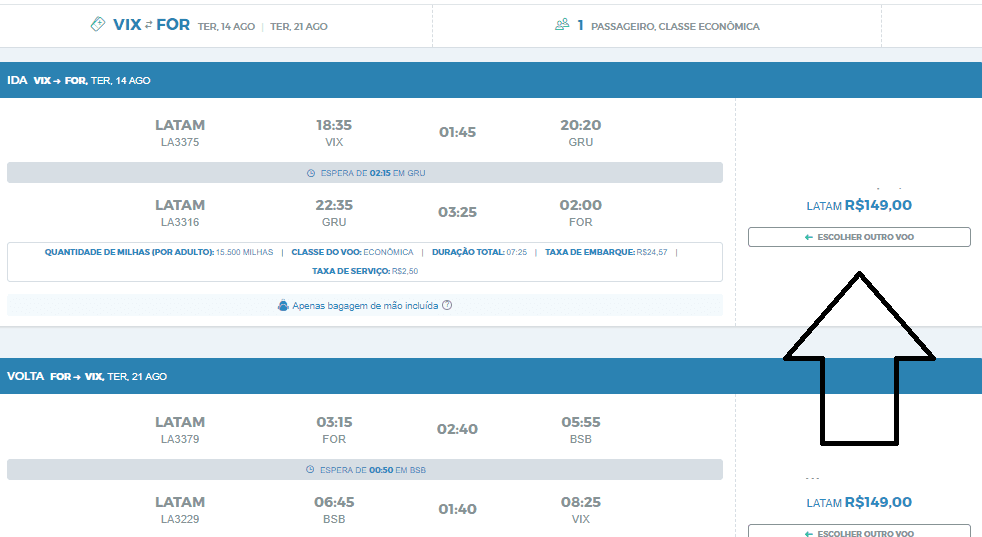Click Escolher outro voo for return flight
The height and width of the screenshot is (537, 982).
click(x=859, y=531)
